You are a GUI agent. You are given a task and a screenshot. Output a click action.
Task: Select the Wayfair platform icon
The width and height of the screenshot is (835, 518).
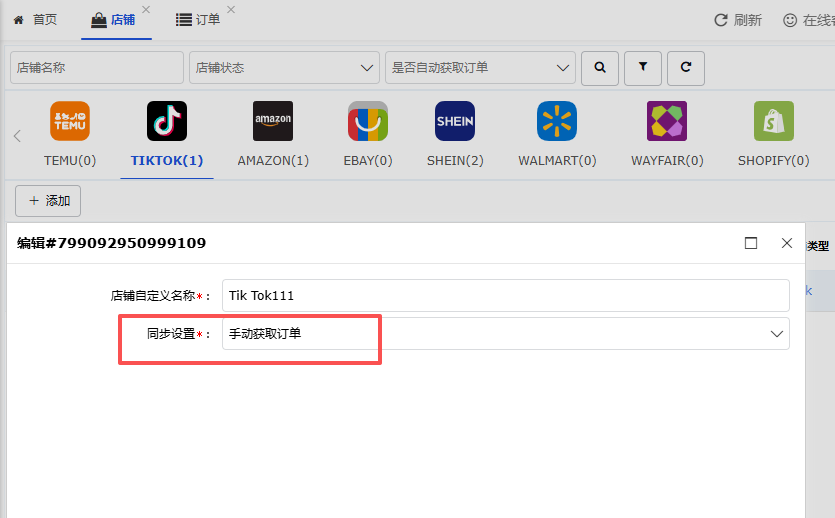tap(667, 121)
